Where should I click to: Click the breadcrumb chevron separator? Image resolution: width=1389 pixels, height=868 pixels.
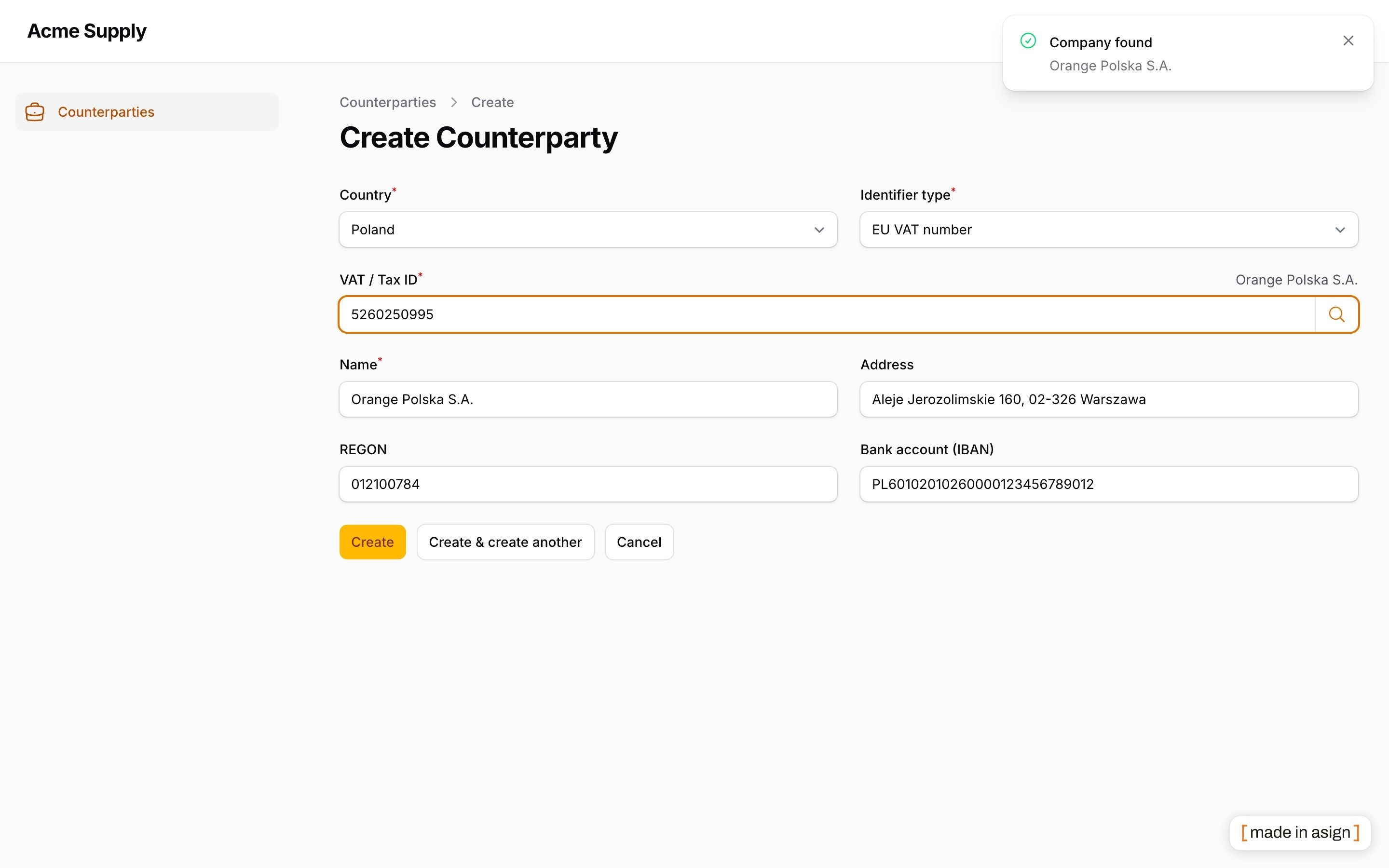454,102
